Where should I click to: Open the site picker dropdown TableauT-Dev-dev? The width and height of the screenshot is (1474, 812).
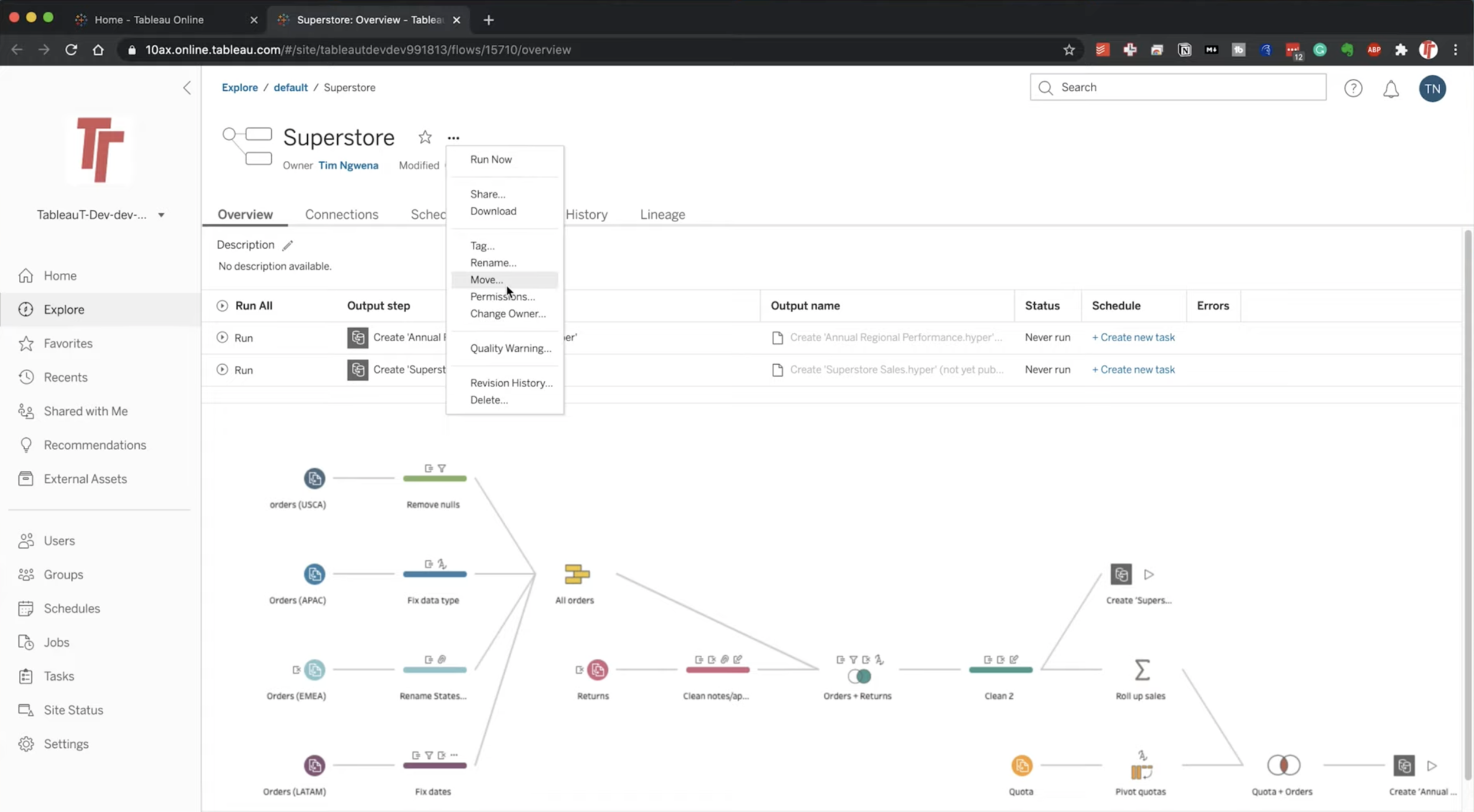100,215
